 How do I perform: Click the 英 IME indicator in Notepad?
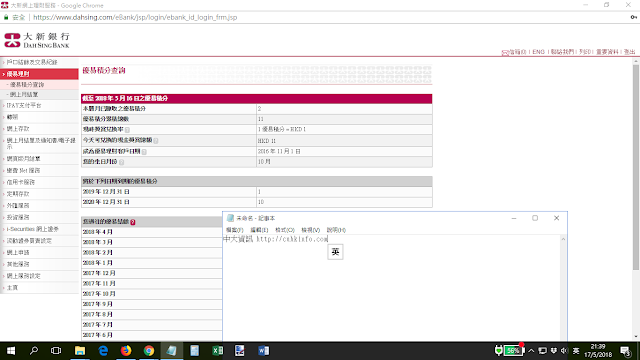click(x=335, y=252)
